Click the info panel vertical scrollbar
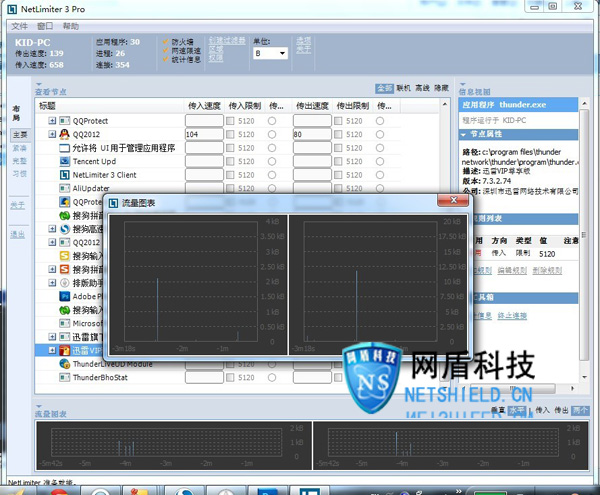The height and width of the screenshot is (495, 600). click(x=584, y=234)
